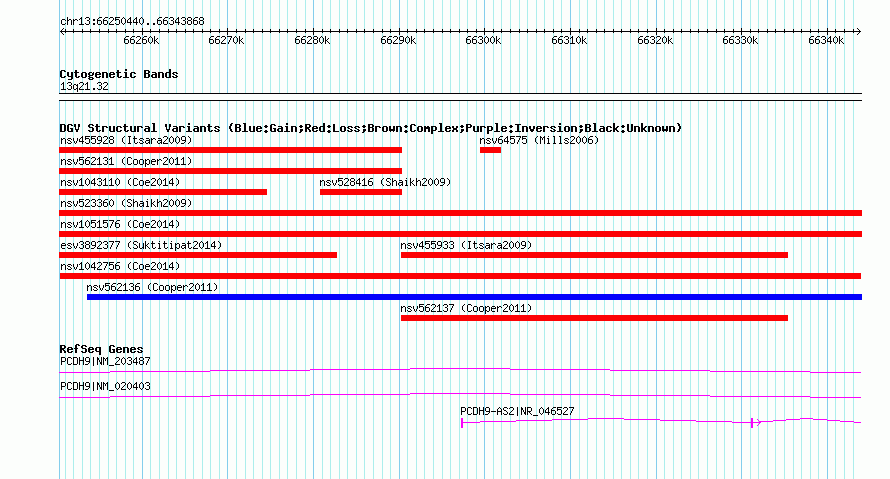Image resolution: width=890 pixels, height=479 pixels.
Task: Click the DGV Structural Variants track title
Action: point(371,128)
